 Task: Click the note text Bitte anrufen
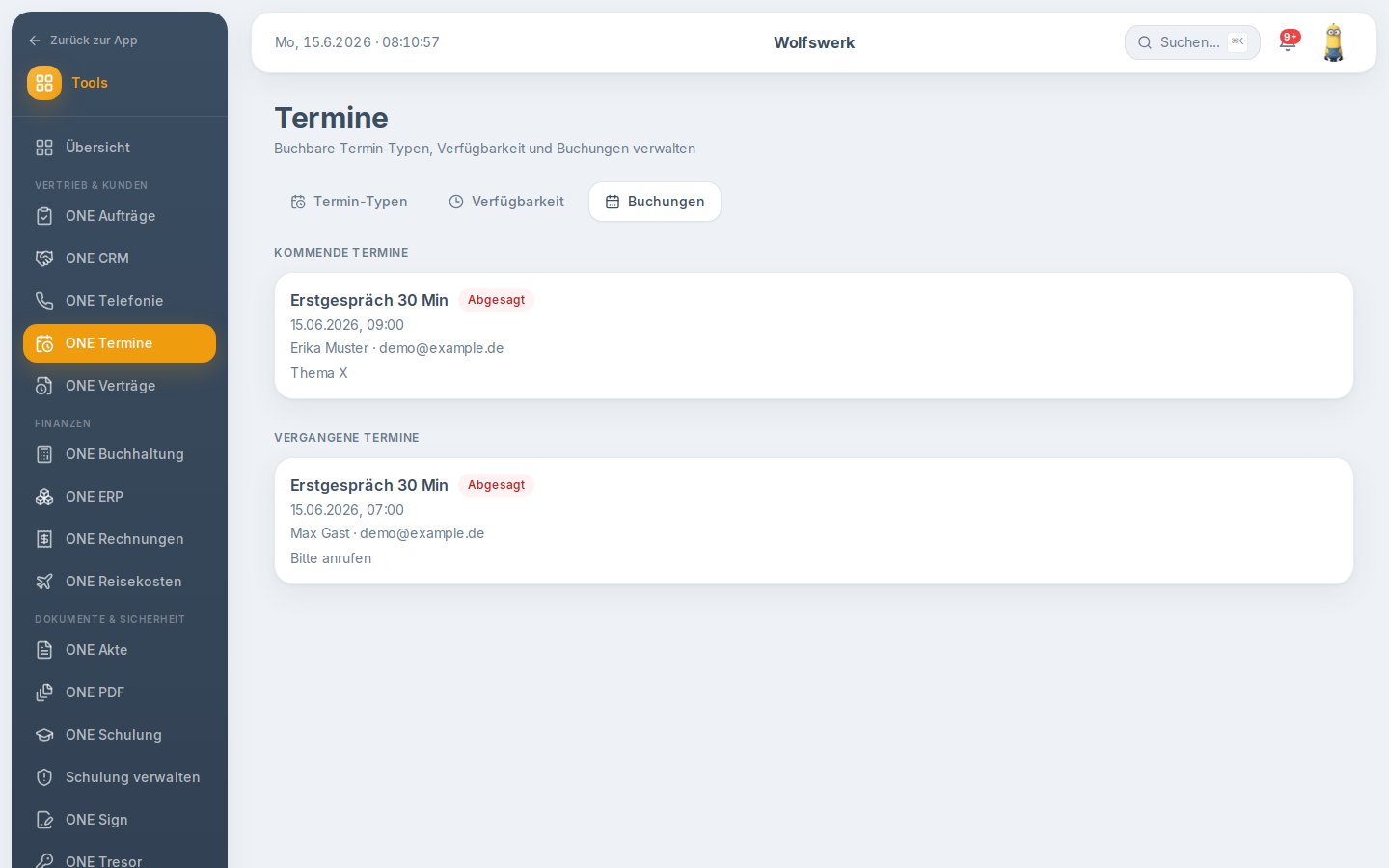tap(331, 558)
